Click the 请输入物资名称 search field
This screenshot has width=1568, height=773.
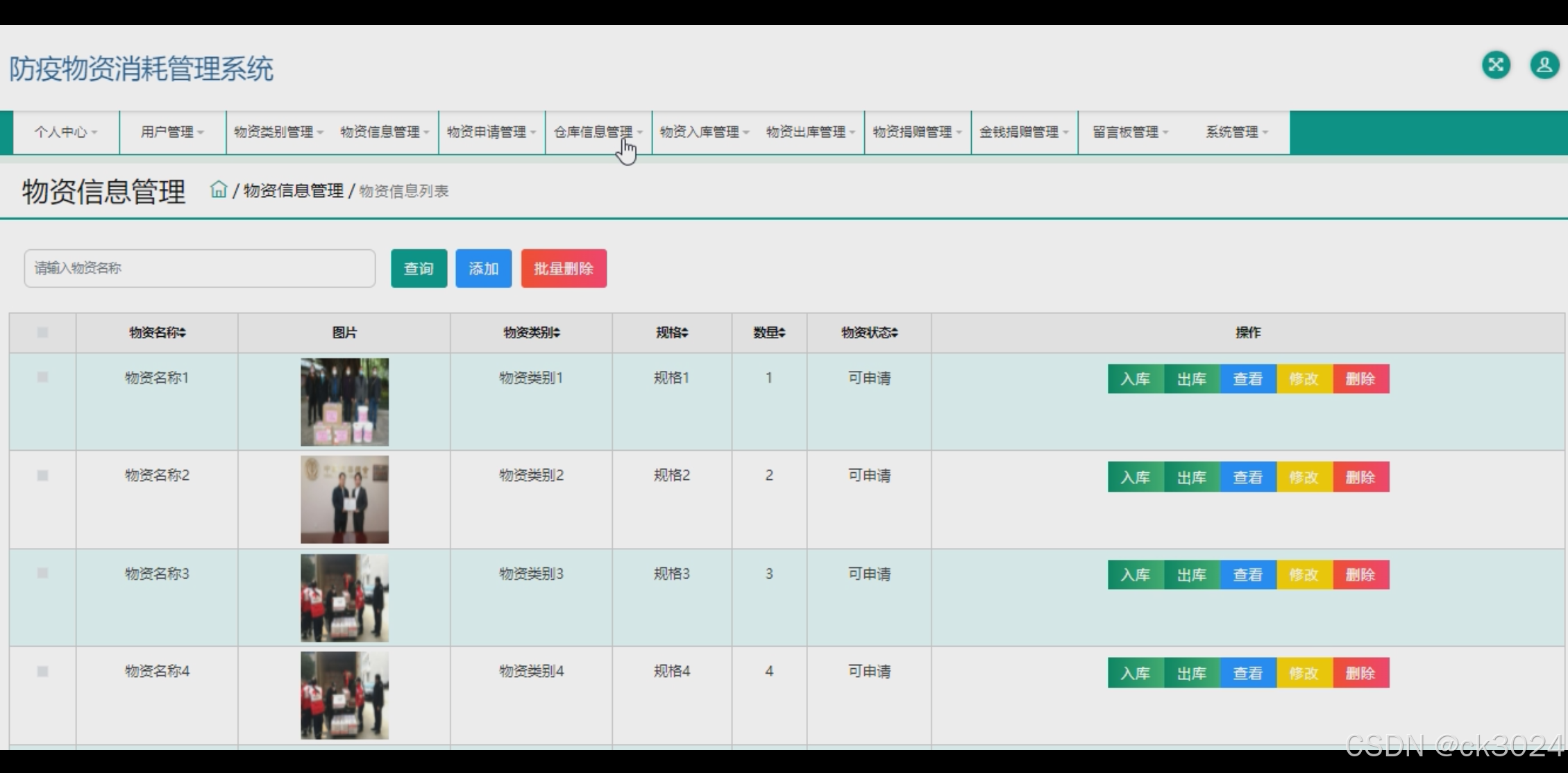pos(199,268)
